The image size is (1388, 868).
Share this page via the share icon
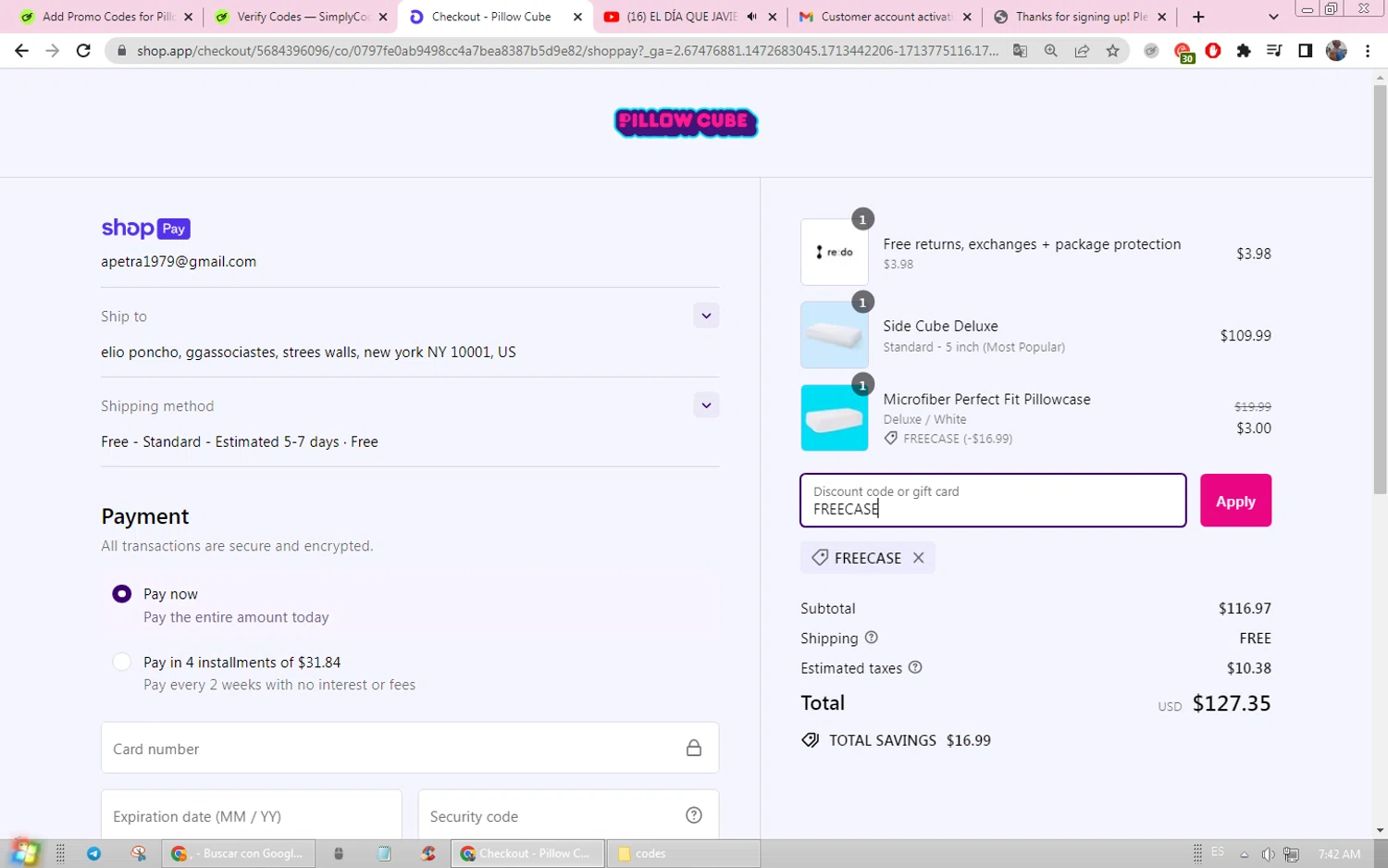click(x=1082, y=51)
